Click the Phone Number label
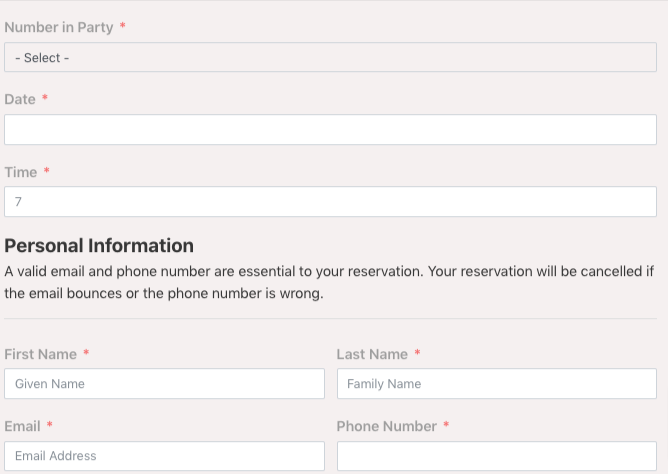 (386, 426)
